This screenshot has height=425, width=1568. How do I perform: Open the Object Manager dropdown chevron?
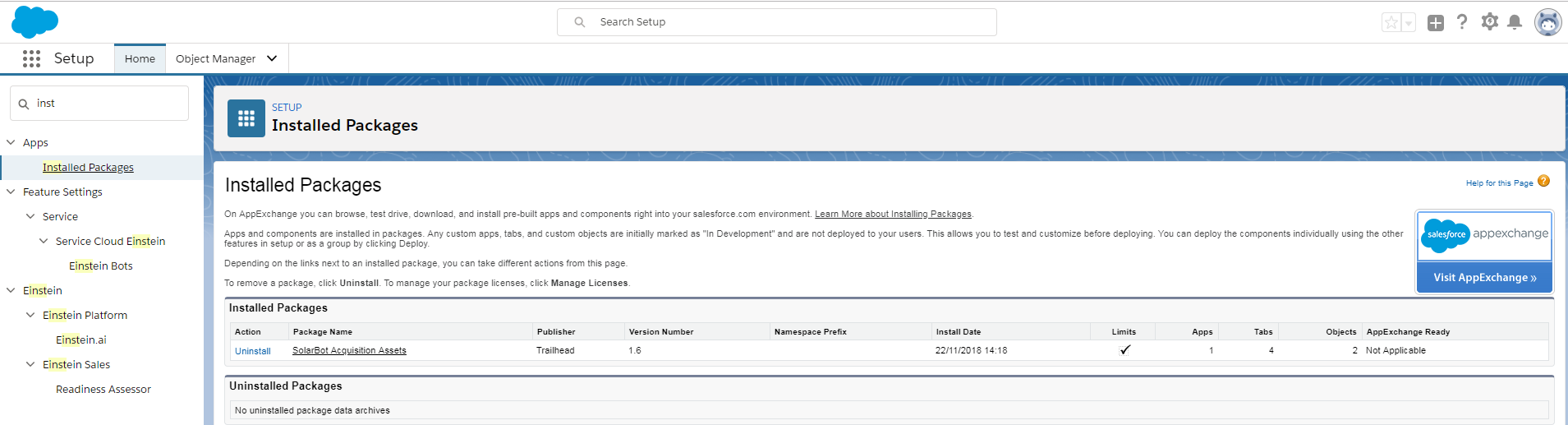coord(272,58)
